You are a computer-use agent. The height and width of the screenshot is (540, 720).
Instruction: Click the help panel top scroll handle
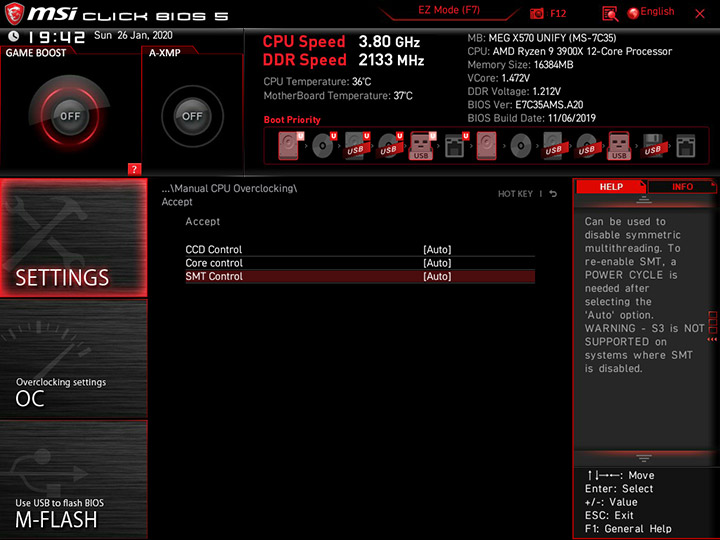coord(643,199)
